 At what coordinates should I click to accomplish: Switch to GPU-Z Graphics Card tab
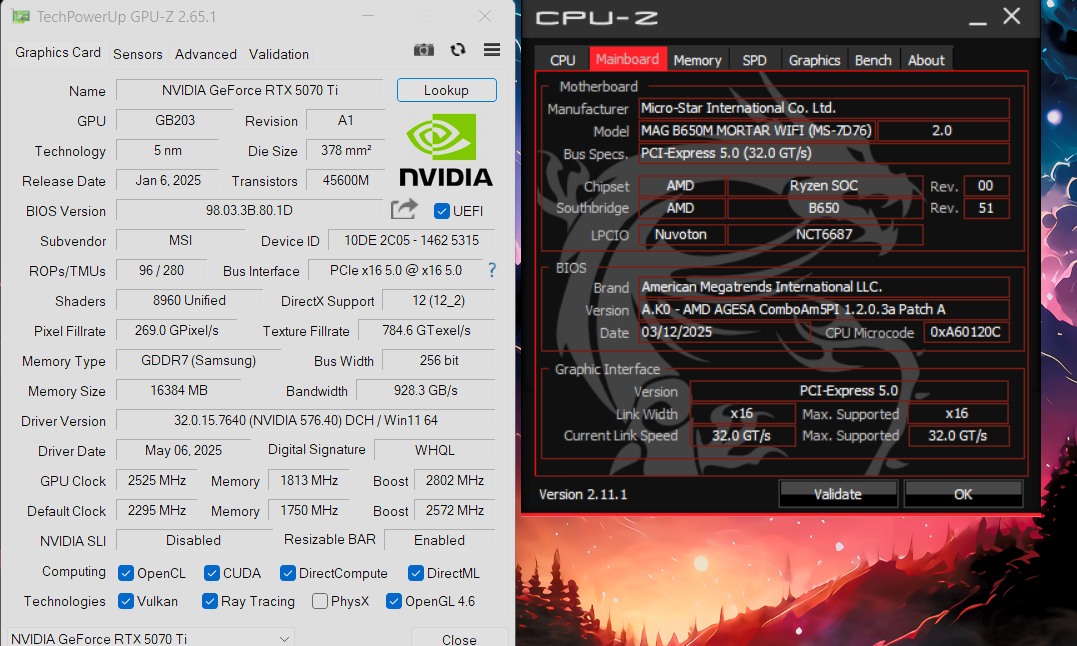tap(58, 53)
